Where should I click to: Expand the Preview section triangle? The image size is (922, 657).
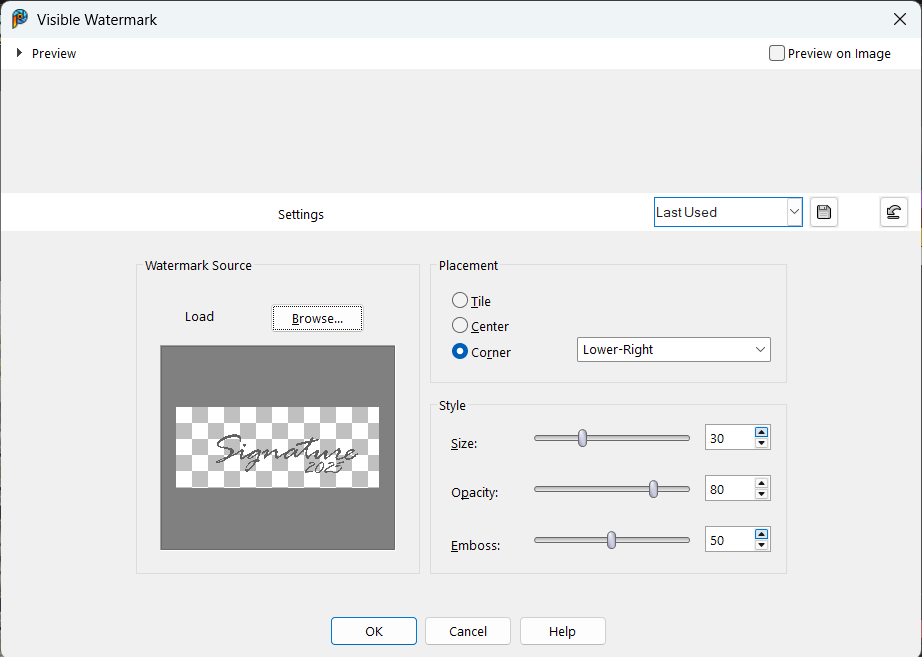click(x=19, y=53)
